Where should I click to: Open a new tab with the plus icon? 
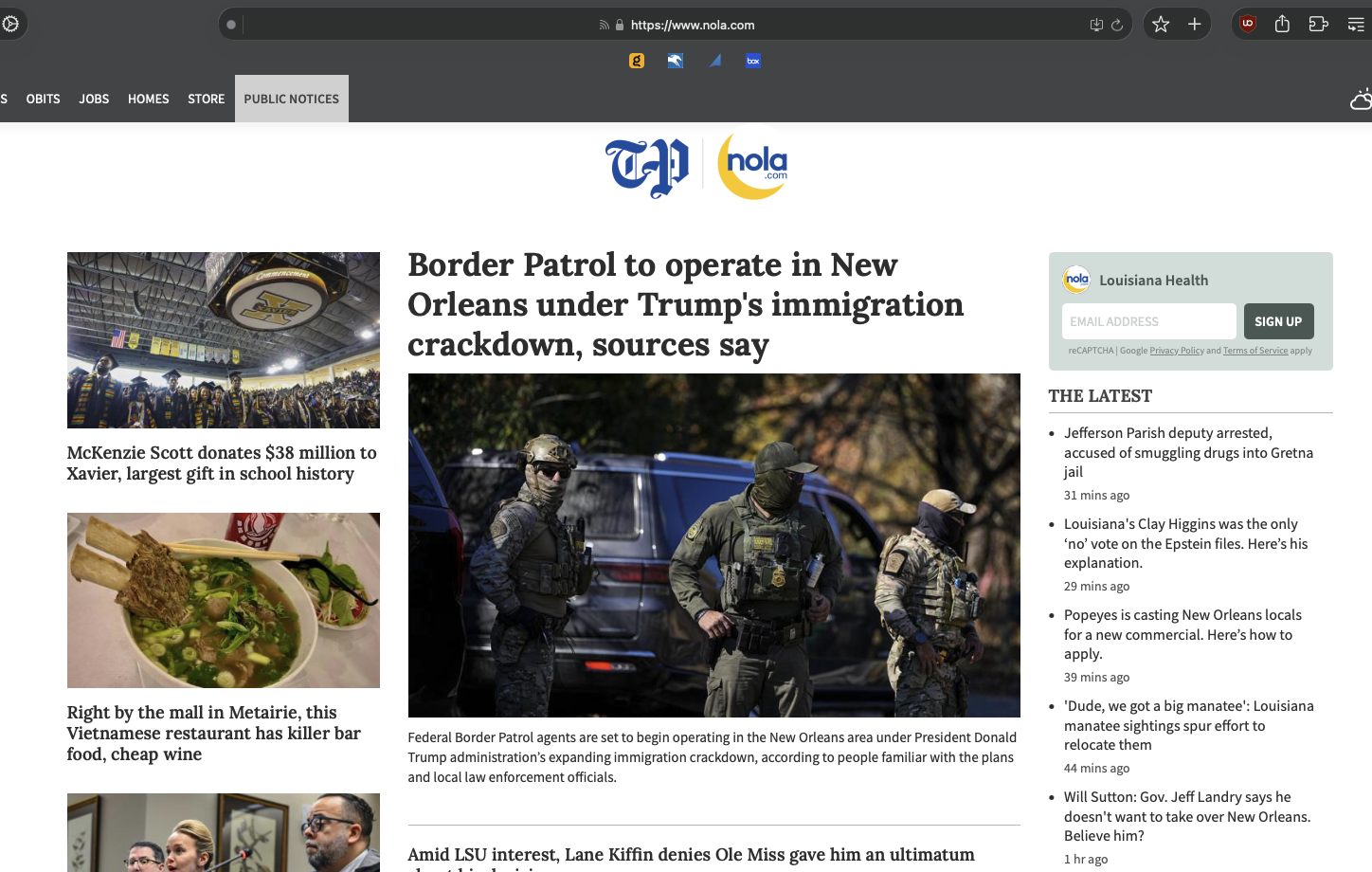(1195, 25)
